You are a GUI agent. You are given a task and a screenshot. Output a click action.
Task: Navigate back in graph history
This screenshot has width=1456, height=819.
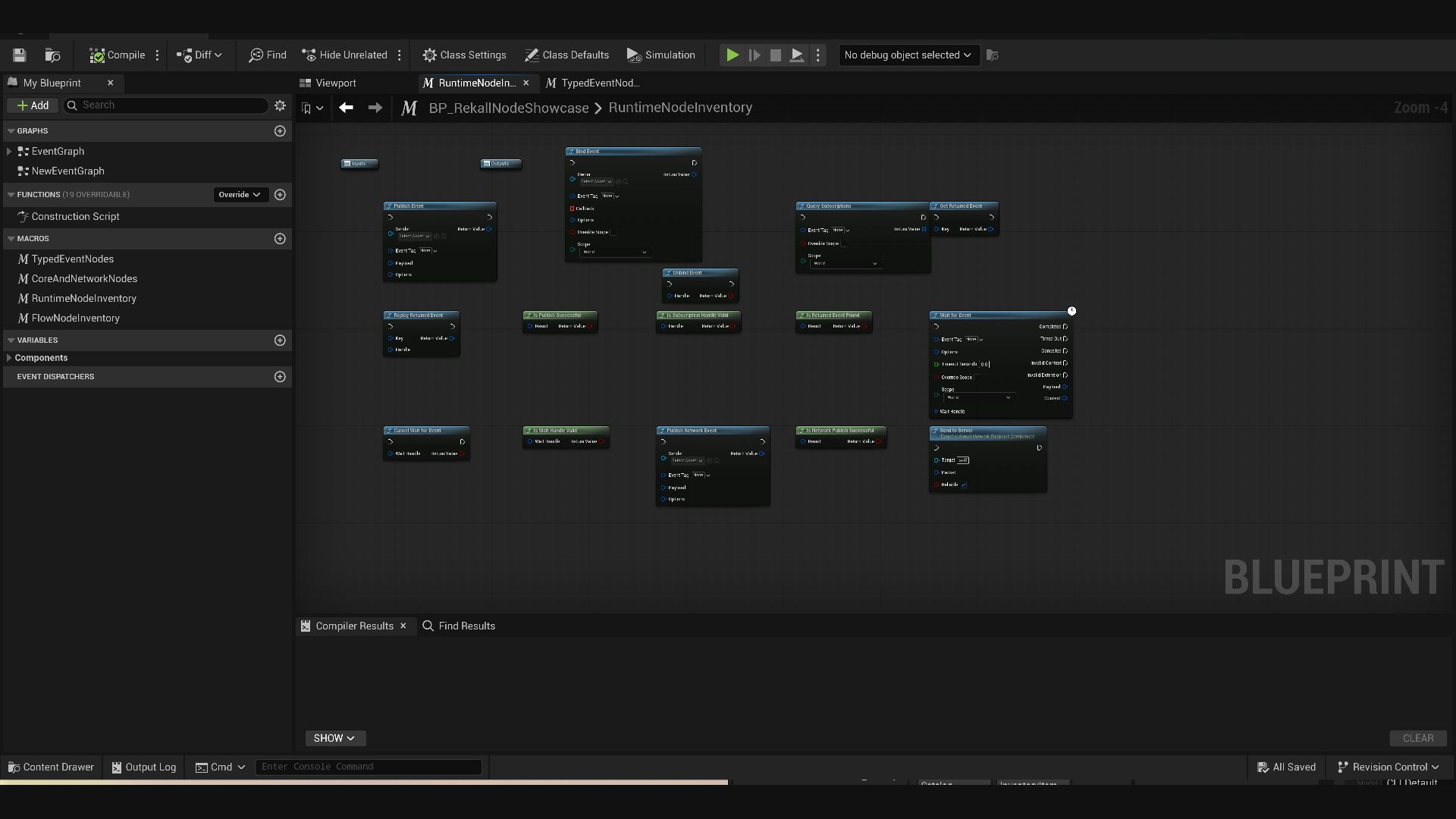(346, 108)
